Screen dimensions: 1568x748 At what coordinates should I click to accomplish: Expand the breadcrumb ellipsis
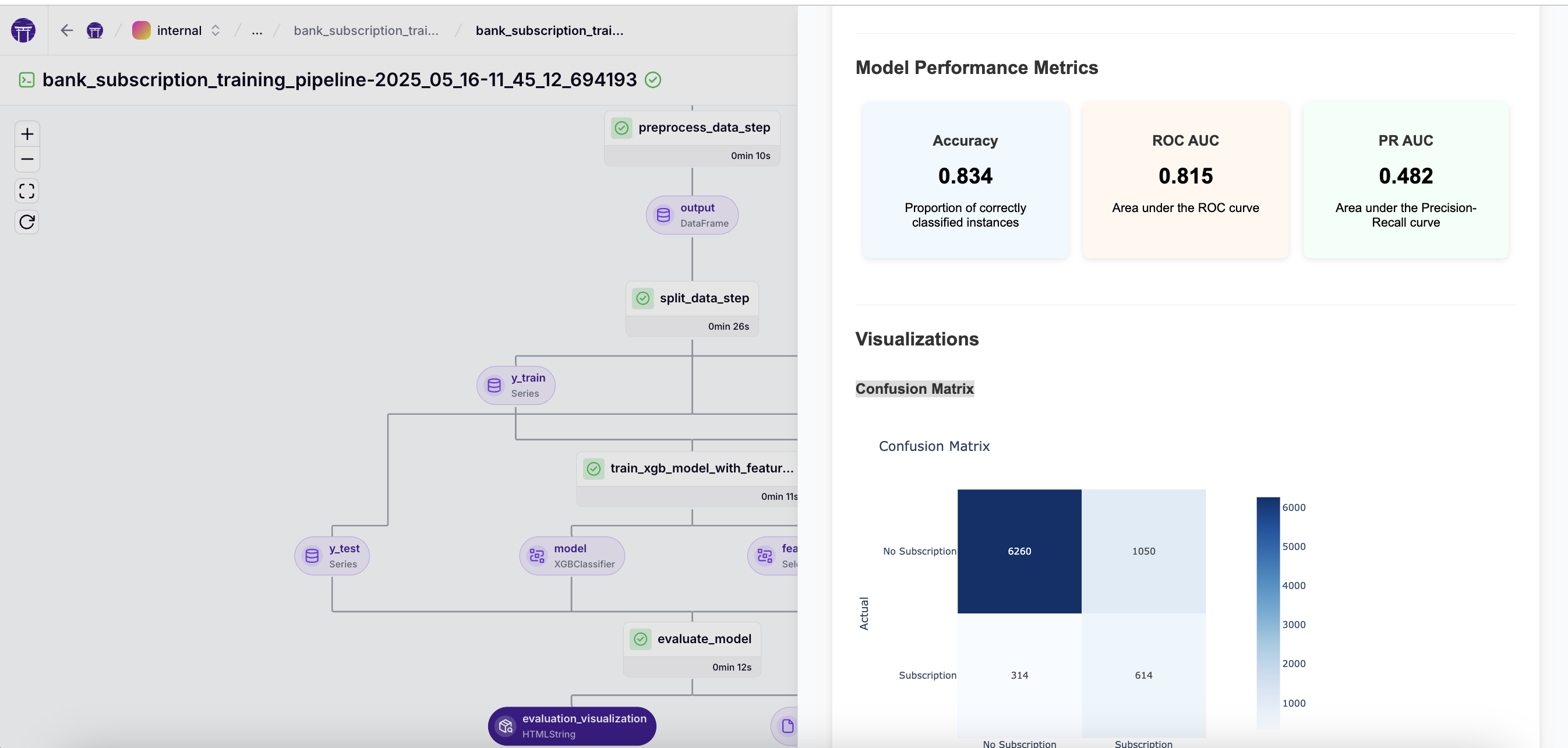pyautogui.click(x=257, y=30)
